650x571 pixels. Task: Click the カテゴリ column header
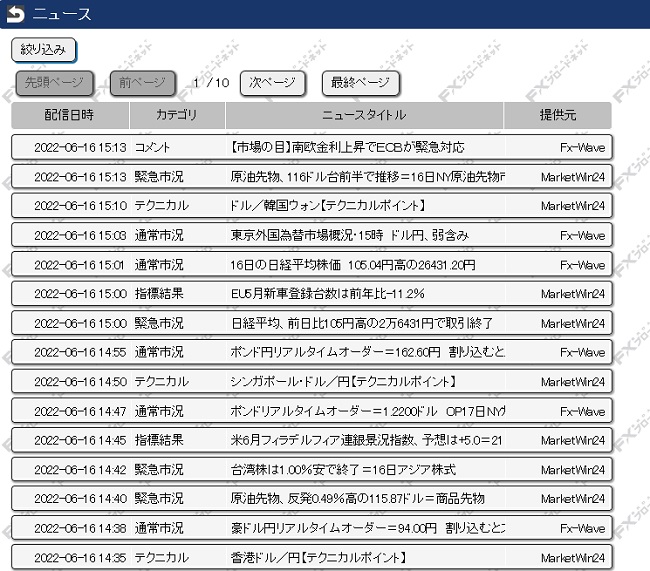pyautogui.click(x=177, y=115)
